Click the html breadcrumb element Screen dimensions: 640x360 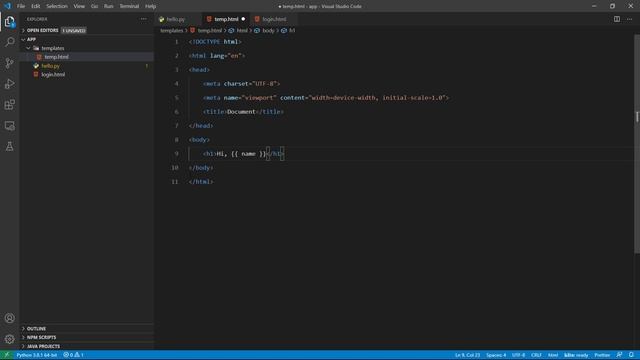(242, 31)
